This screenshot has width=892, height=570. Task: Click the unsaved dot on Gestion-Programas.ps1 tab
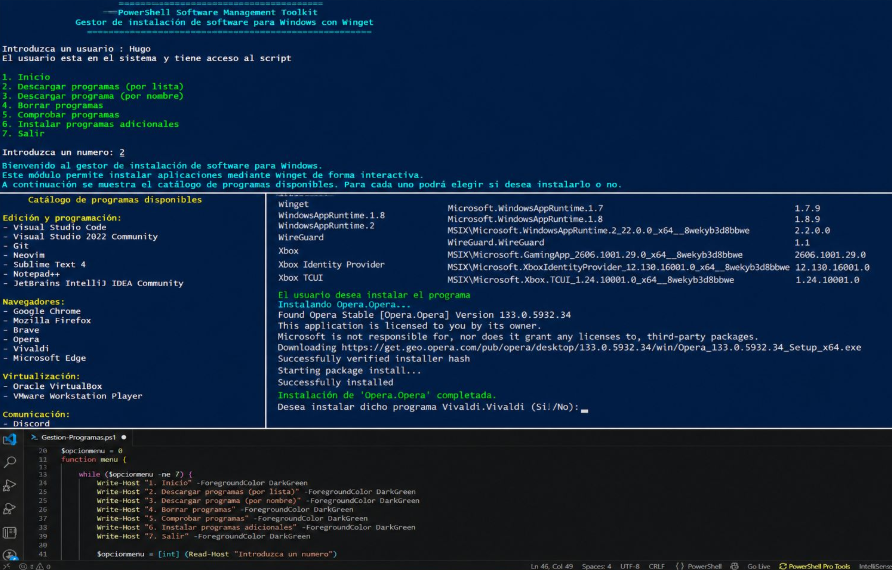[x=123, y=437]
